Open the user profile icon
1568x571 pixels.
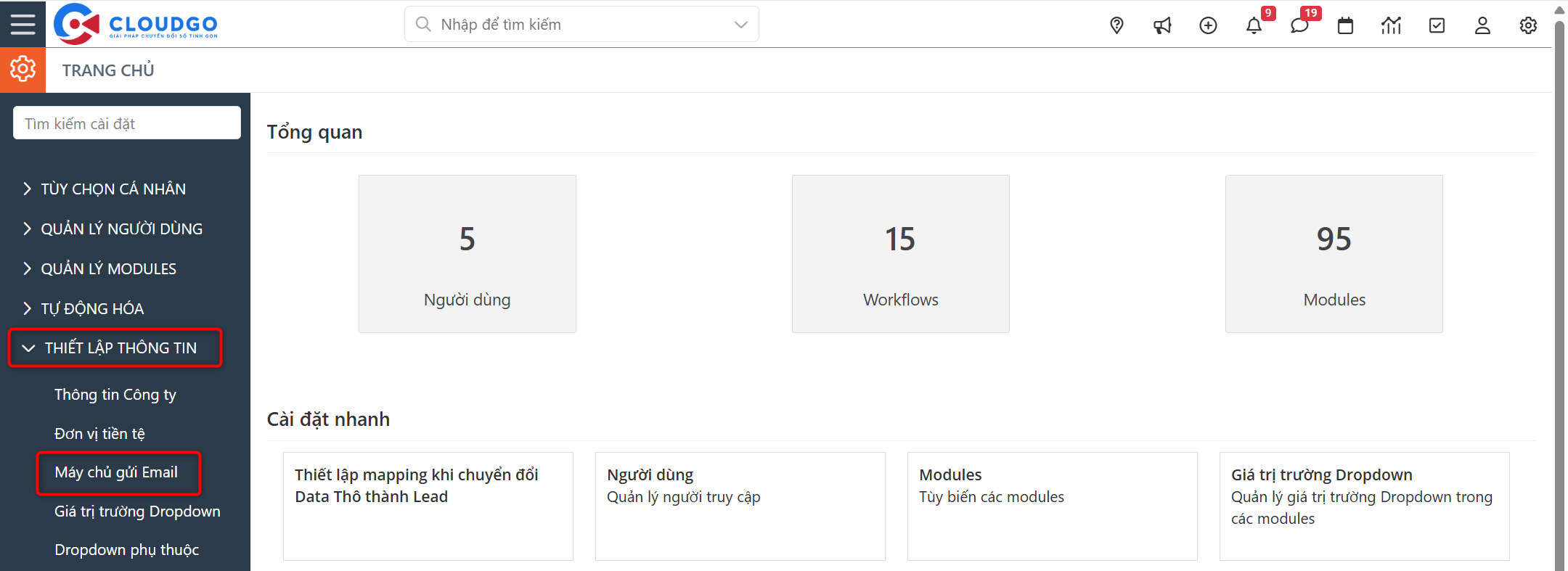1482,26
